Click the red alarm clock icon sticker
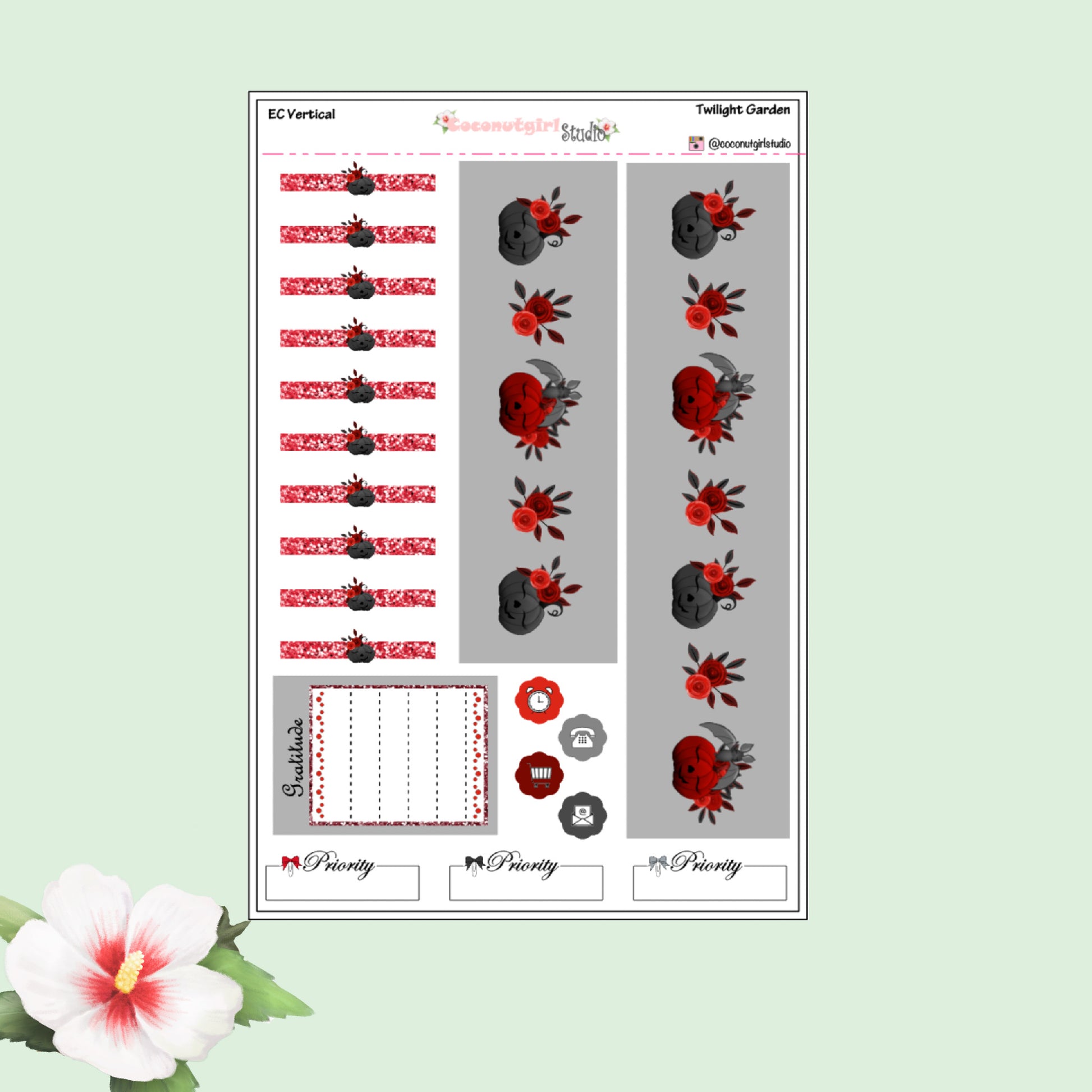Viewport: 1092px width, 1092px height. [x=539, y=700]
